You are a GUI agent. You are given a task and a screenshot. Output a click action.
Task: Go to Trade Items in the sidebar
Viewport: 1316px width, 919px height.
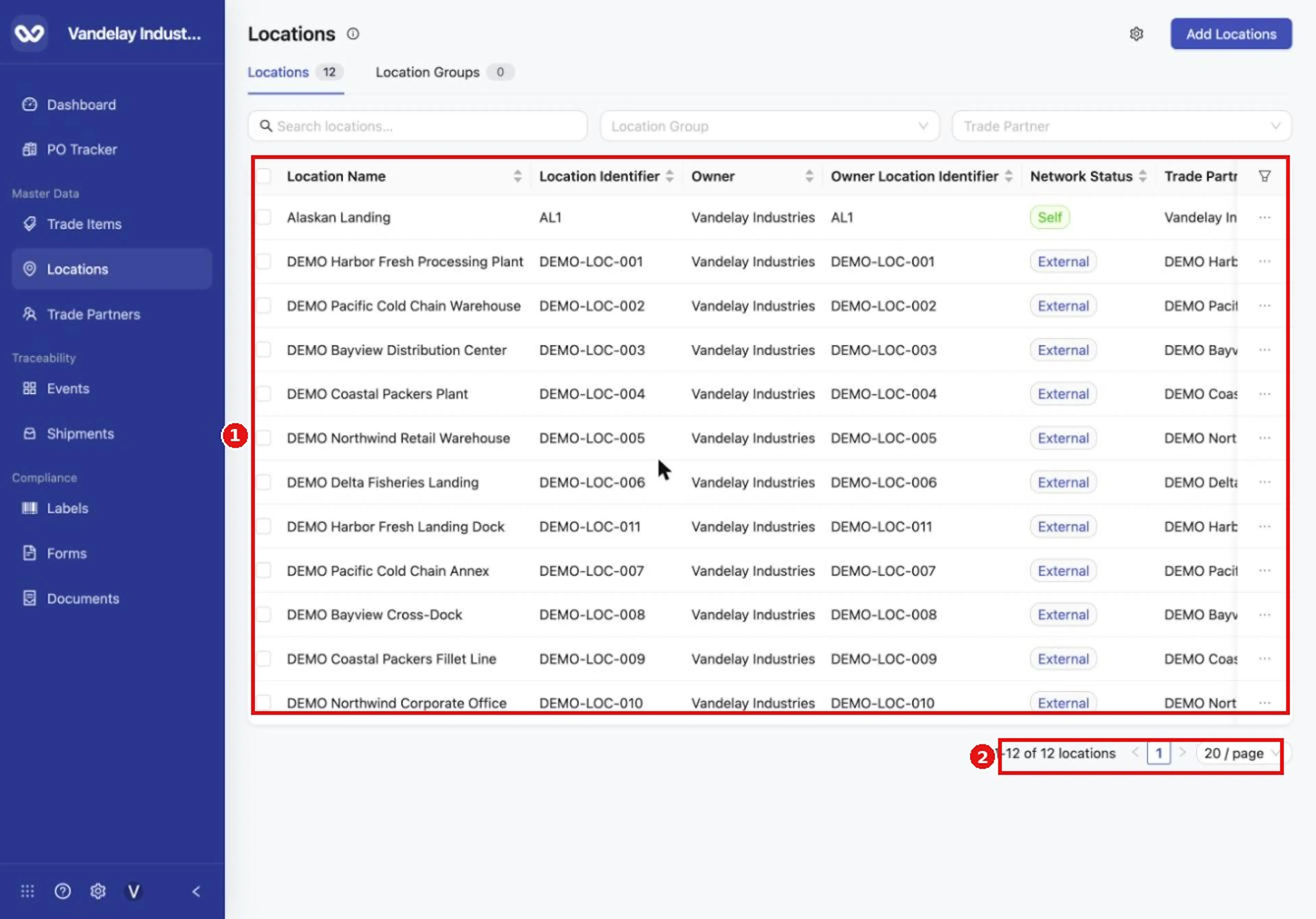112,224
